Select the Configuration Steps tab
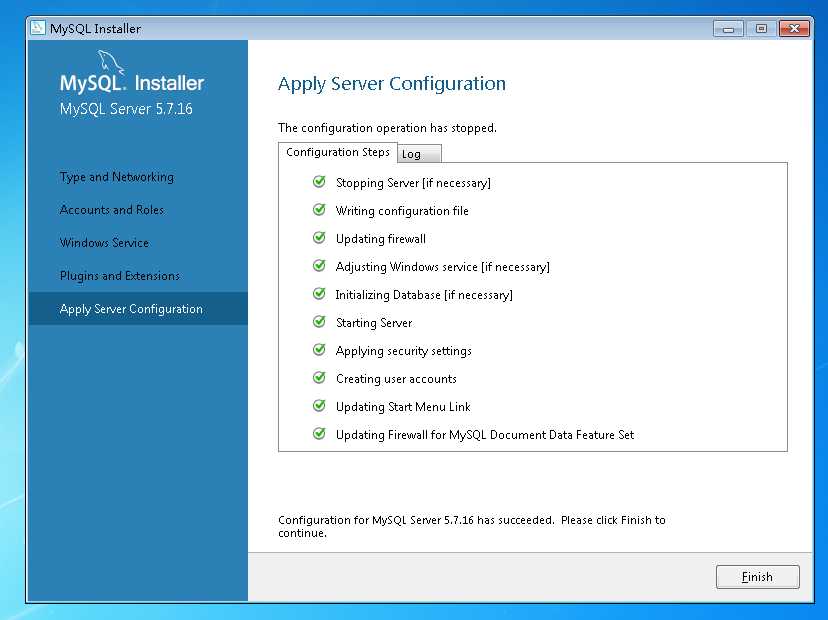The height and width of the screenshot is (620, 828). [x=338, y=152]
